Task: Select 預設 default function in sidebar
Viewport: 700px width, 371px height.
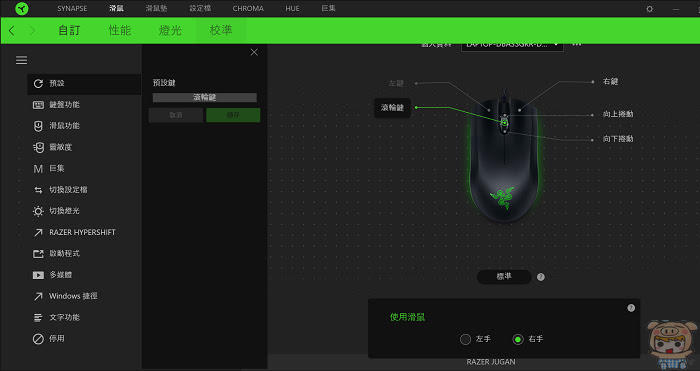Action: [84, 83]
